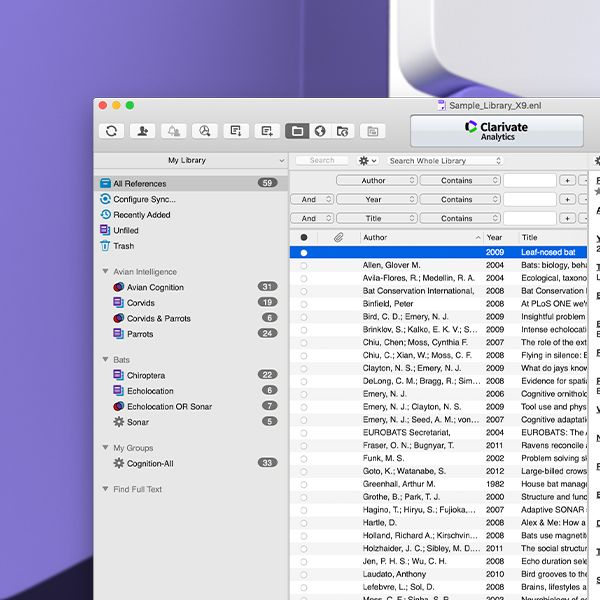Open the Search Whole Library dropdown
The image size is (600, 600).
pos(445,161)
